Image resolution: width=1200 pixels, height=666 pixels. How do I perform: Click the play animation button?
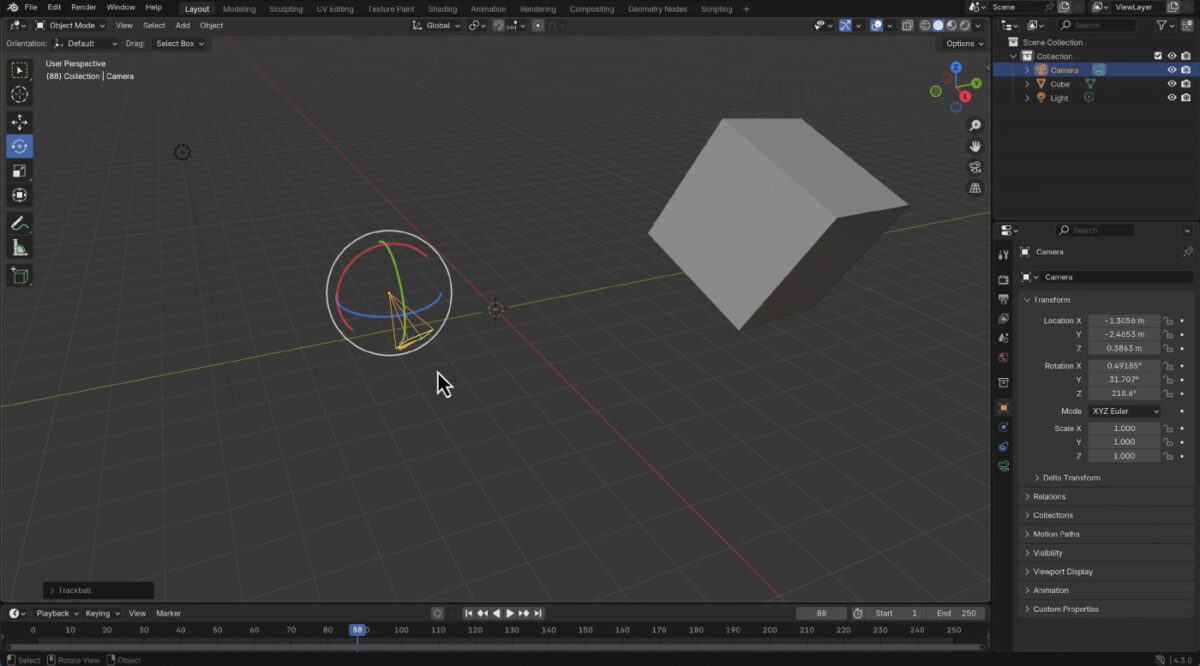coord(510,613)
